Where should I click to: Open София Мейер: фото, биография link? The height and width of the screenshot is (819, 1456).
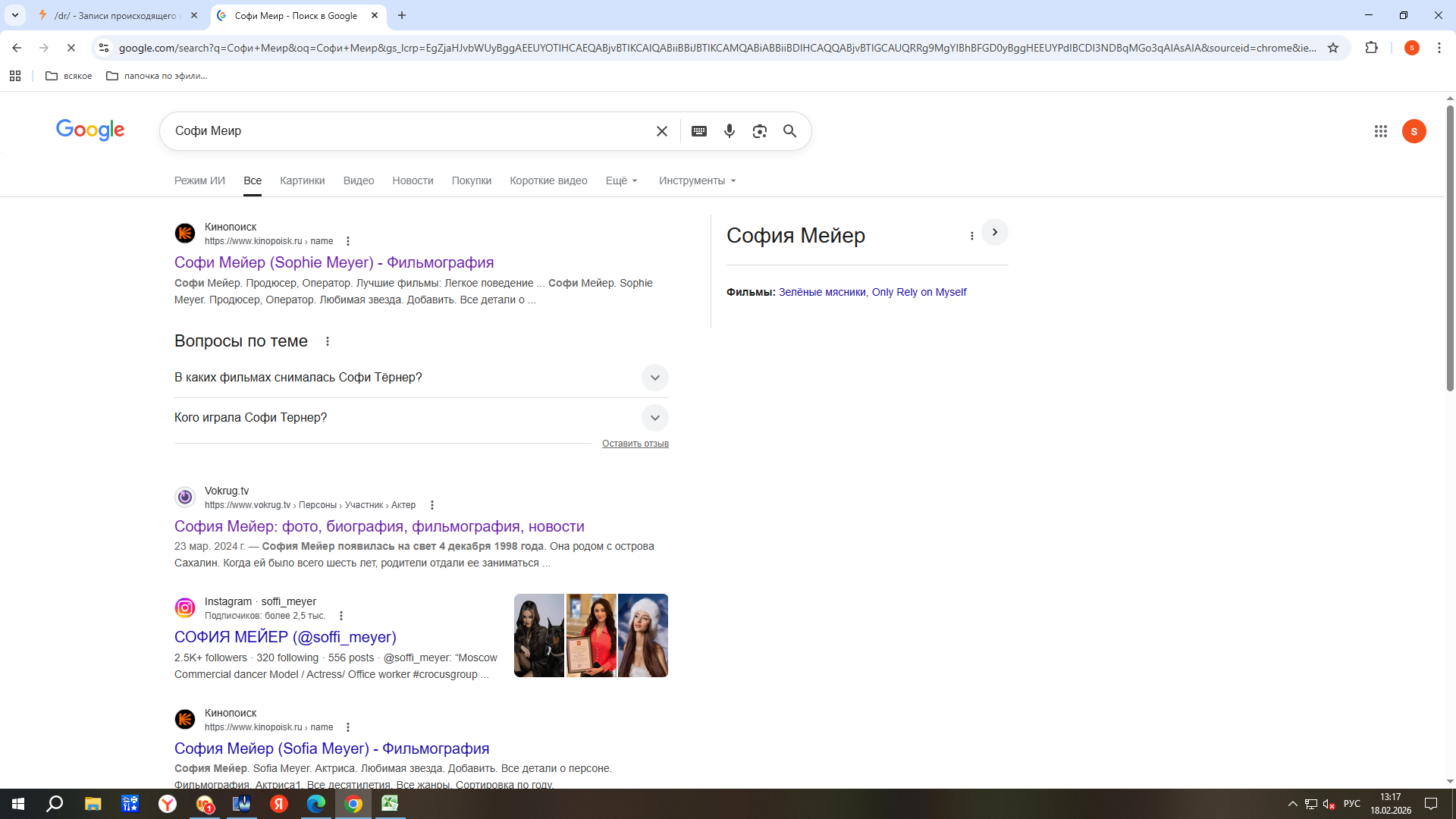(379, 526)
